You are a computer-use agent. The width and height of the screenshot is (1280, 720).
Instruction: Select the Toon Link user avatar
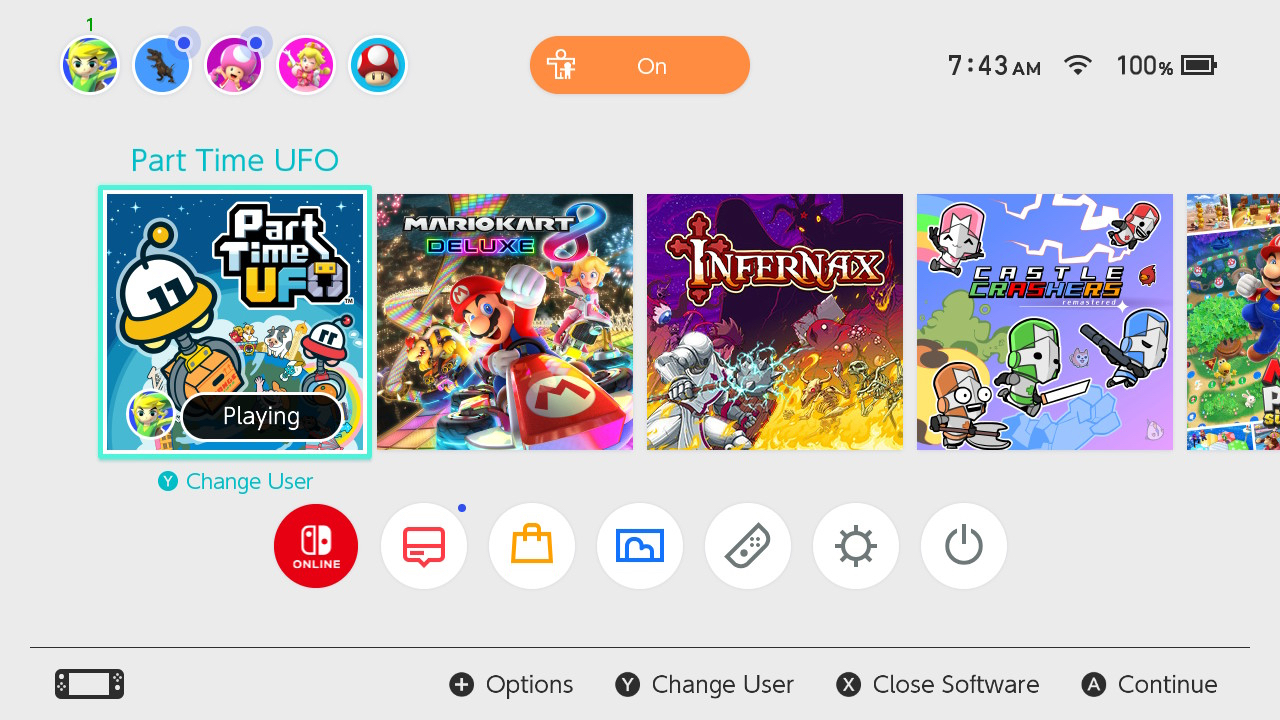[x=90, y=66]
